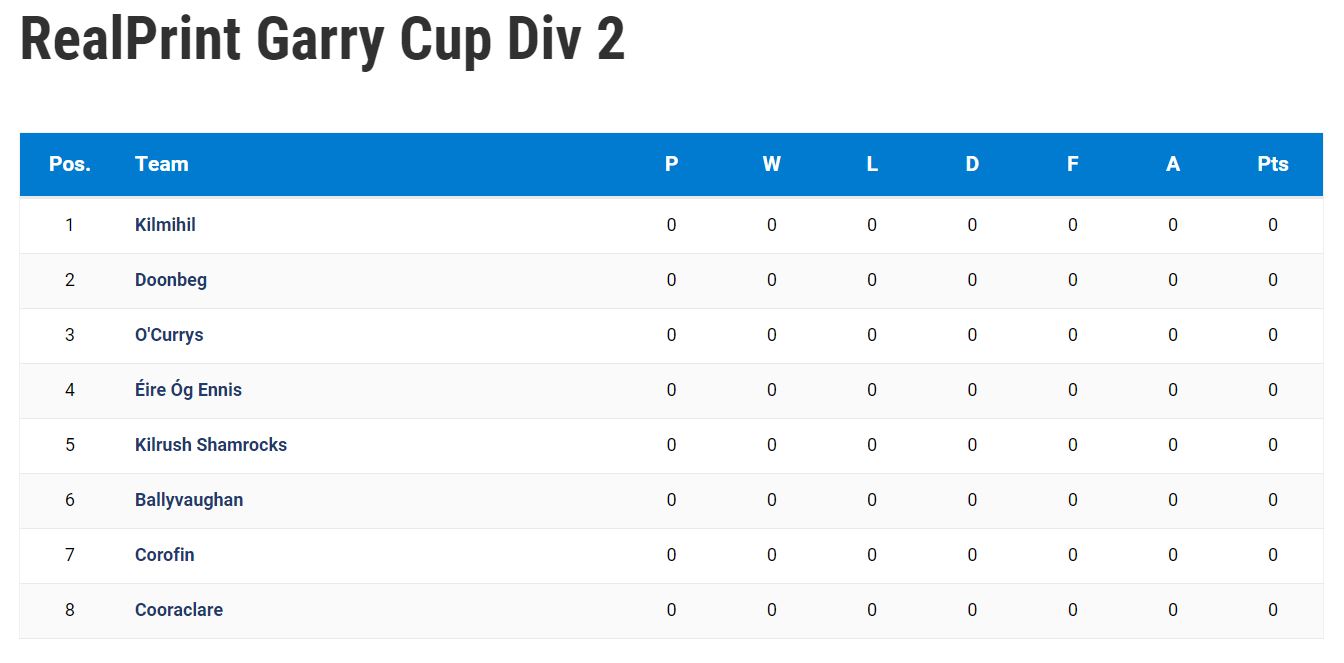Click the Pos. column header
This screenshot has height=663, width=1344.
(70, 164)
